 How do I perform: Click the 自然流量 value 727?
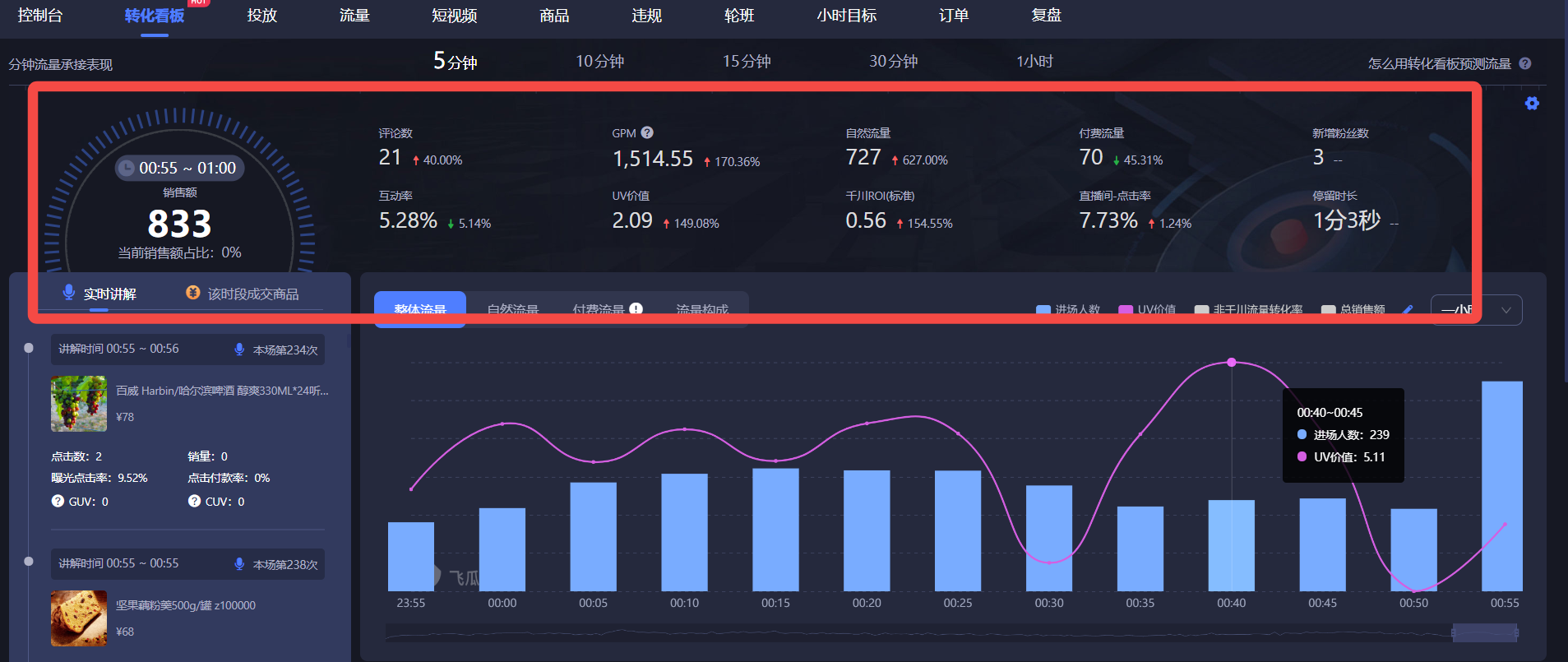pyautogui.click(x=863, y=157)
